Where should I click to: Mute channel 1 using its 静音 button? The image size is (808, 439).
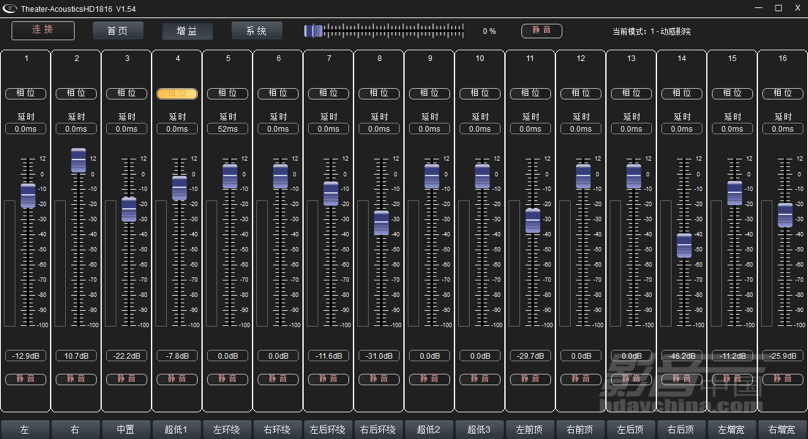click(26, 379)
